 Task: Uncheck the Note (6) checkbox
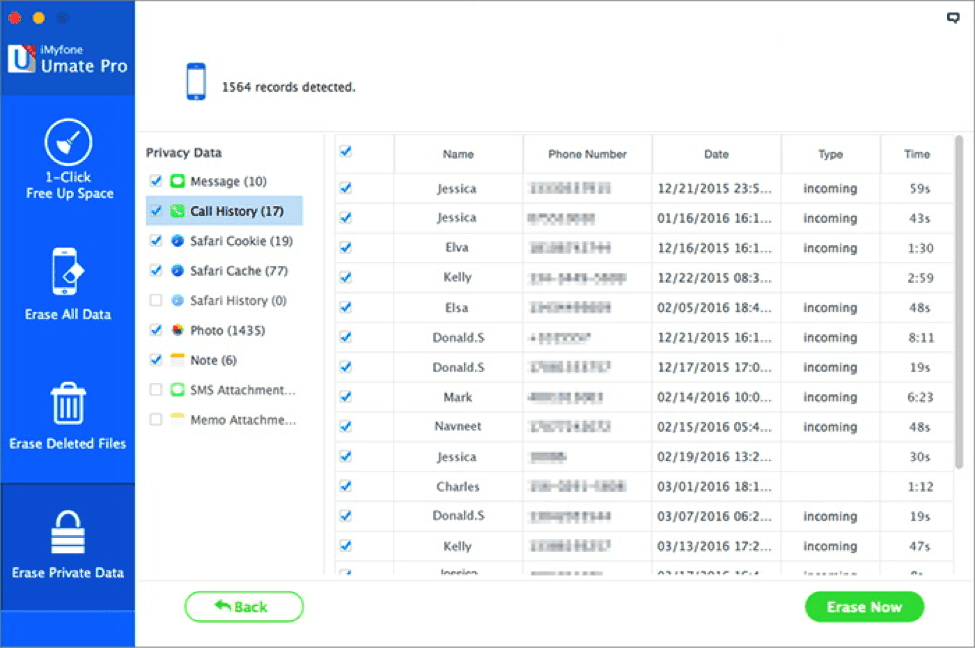point(155,360)
